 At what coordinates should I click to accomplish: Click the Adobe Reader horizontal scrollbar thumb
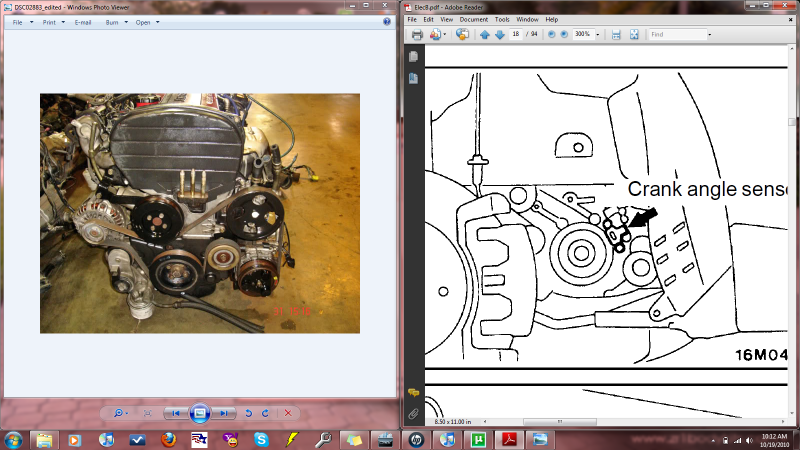click(x=560, y=421)
